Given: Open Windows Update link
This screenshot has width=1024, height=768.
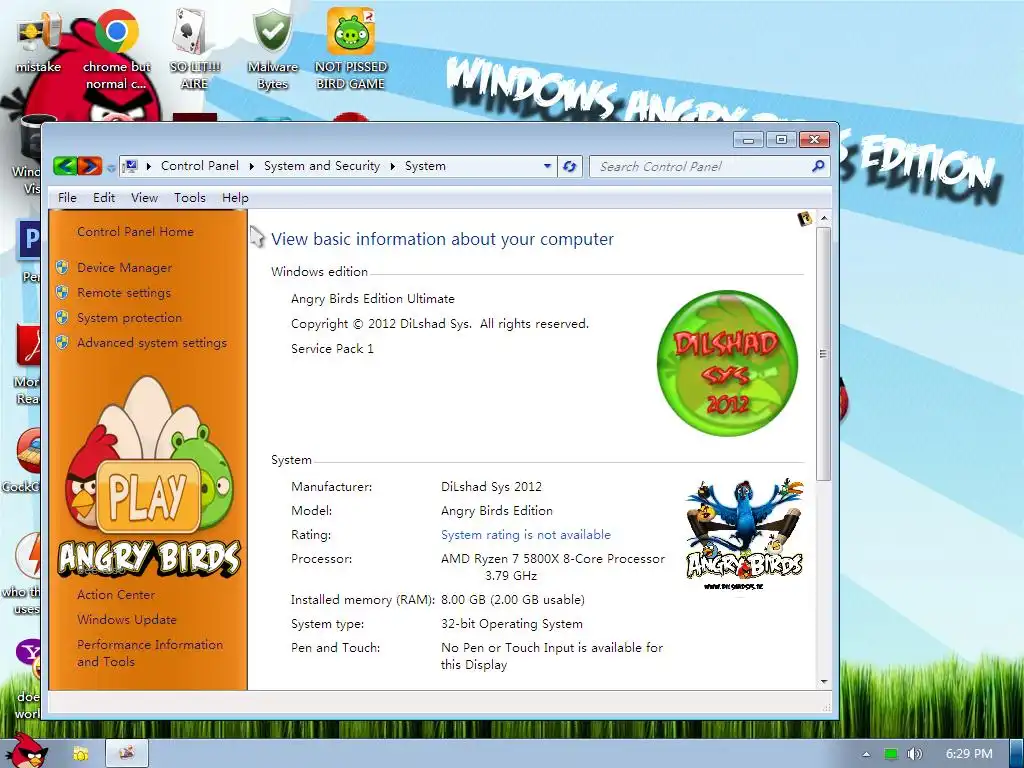Looking at the screenshot, I should click(127, 620).
